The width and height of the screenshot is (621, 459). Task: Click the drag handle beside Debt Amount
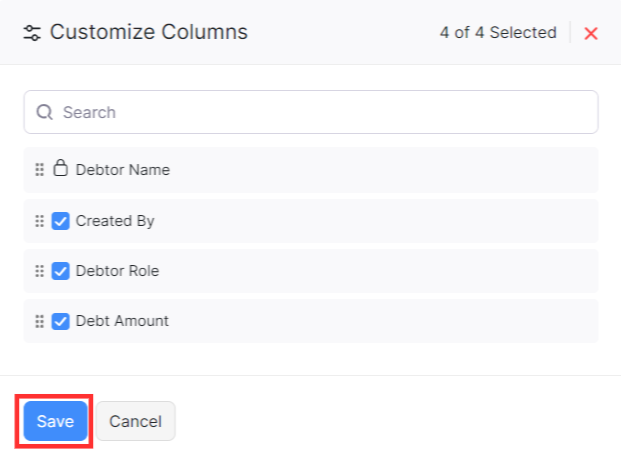40,321
